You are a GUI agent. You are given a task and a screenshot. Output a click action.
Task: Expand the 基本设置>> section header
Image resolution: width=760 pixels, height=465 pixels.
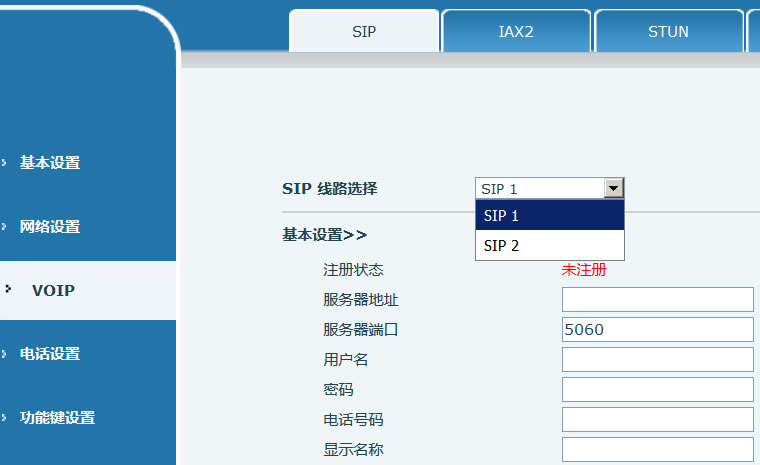pyautogui.click(x=325, y=235)
